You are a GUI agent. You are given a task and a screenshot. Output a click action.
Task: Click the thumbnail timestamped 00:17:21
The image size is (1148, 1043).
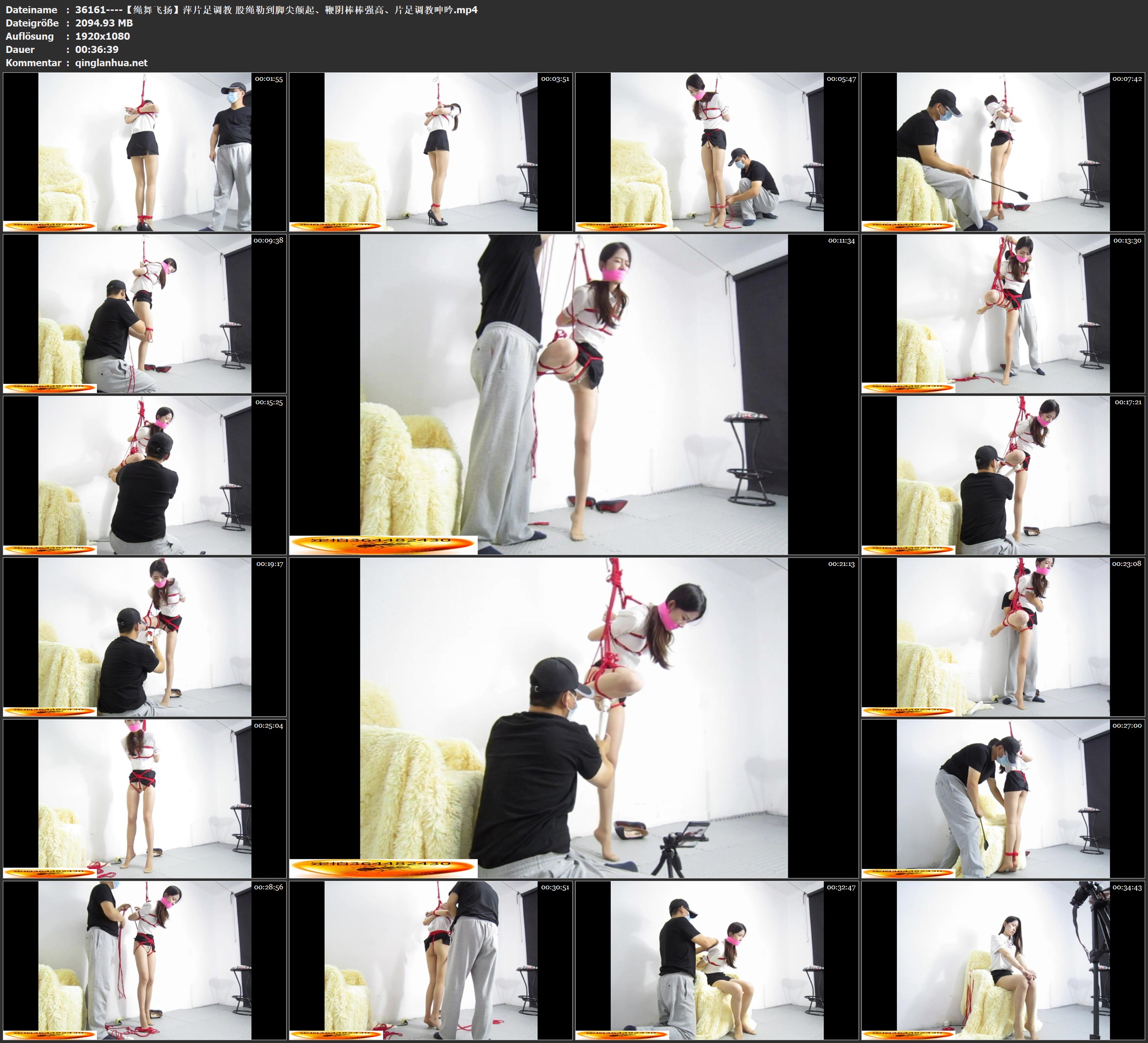[x=1003, y=475]
